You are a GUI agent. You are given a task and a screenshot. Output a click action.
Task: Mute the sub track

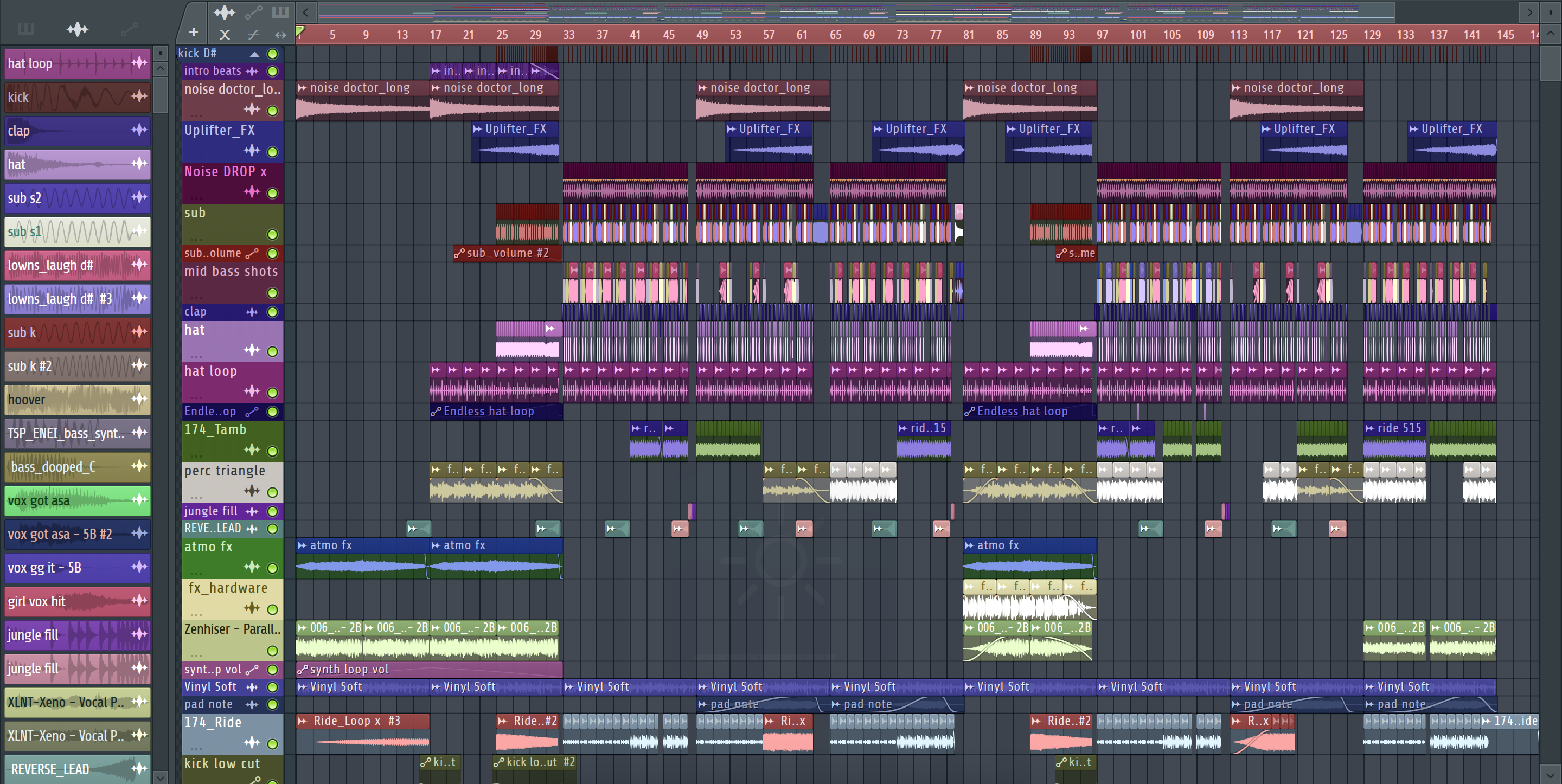click(273, 234)
